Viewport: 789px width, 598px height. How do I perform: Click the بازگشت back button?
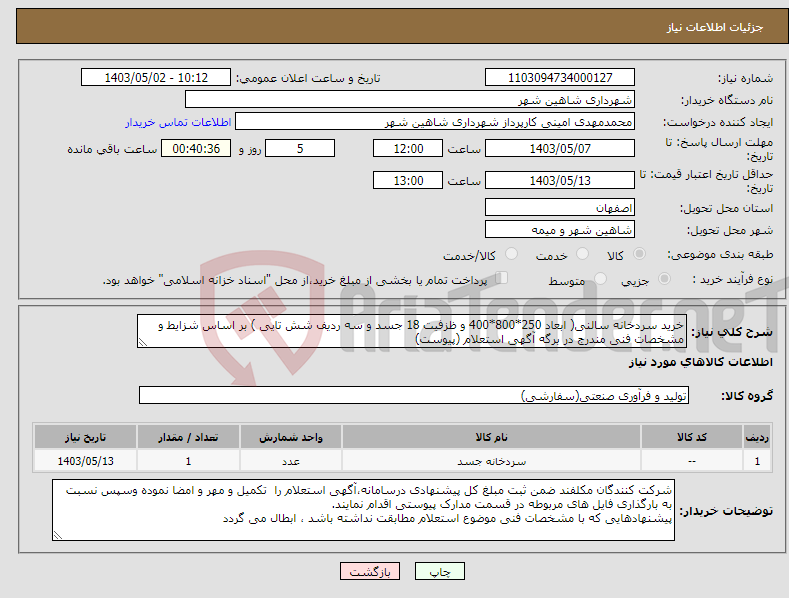(x=370, y=571)
